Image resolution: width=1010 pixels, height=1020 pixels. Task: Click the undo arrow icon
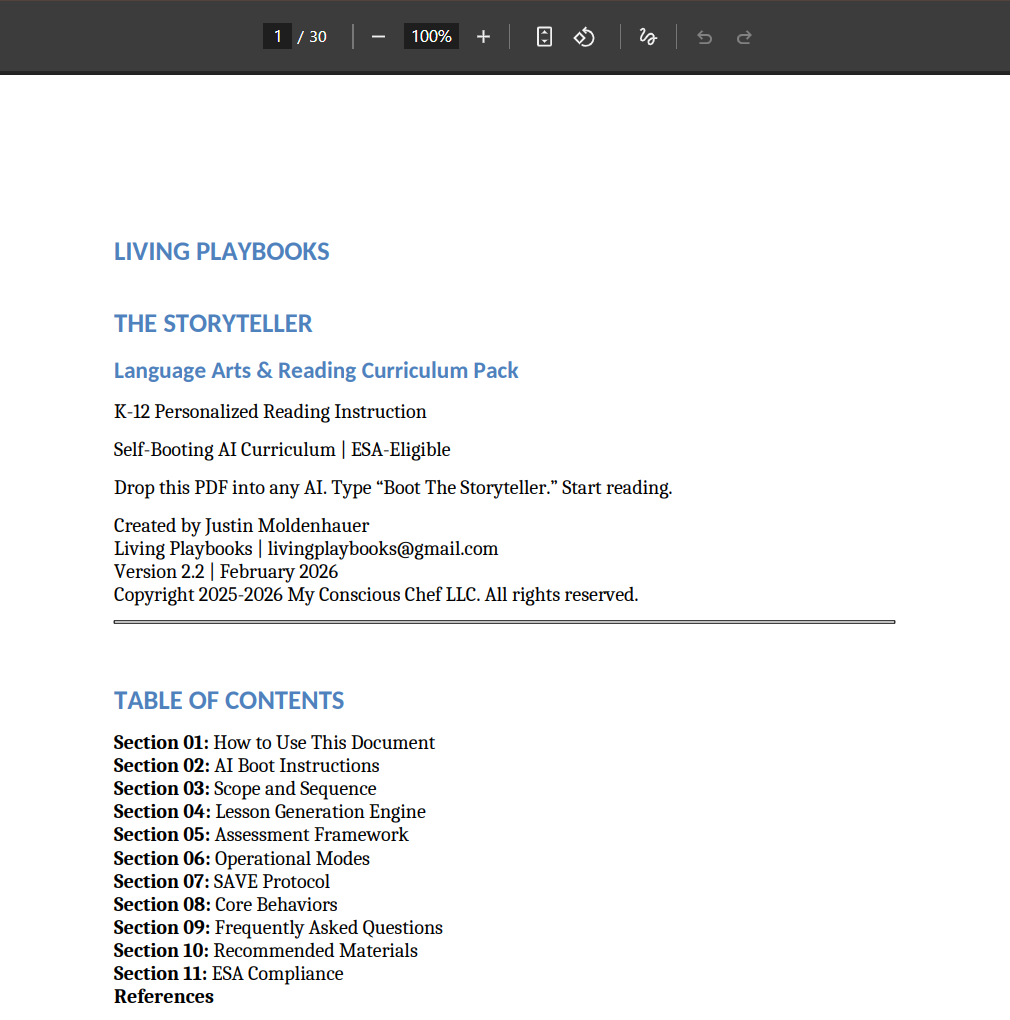tap(704, 37)
